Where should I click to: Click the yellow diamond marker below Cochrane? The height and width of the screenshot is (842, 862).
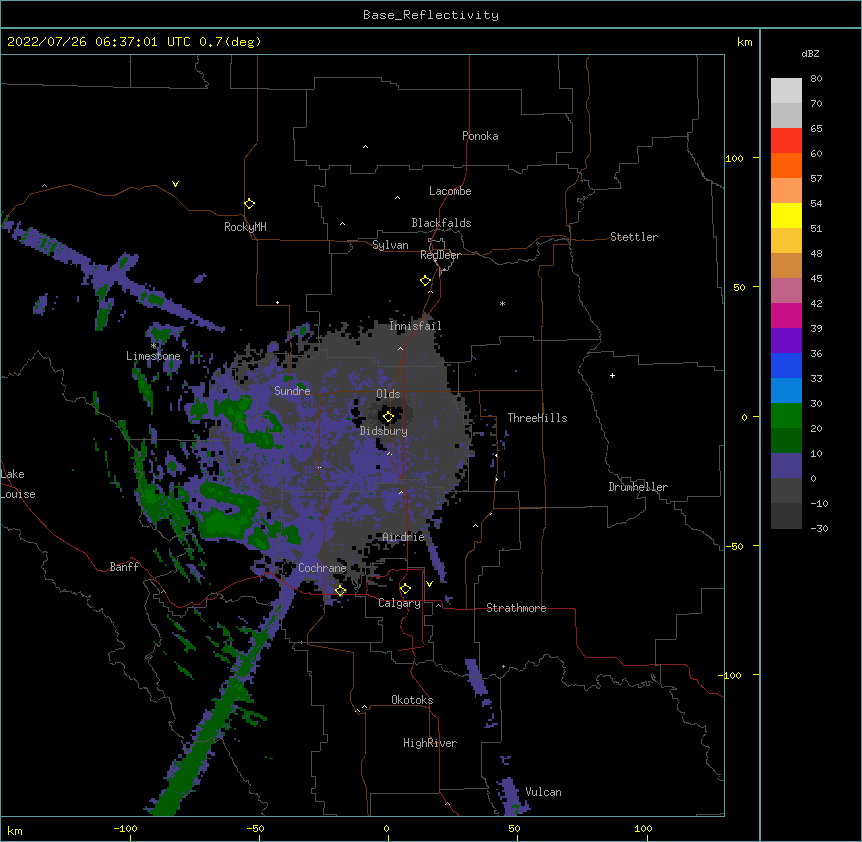(340, 590)
